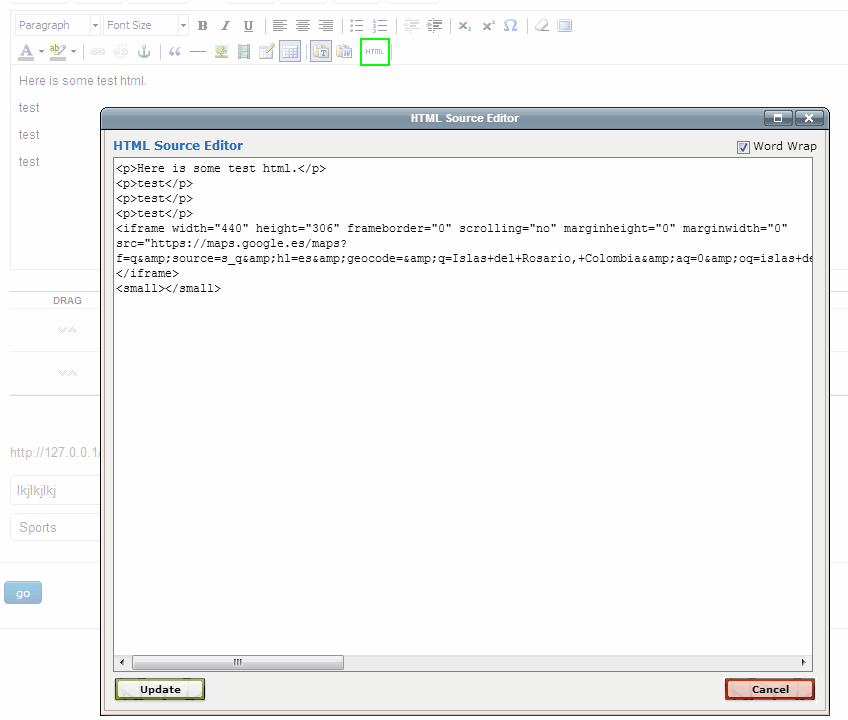This screenshot has height=720, width=848.
Task: Open the text color picker arrow
Action: point(41,52)
